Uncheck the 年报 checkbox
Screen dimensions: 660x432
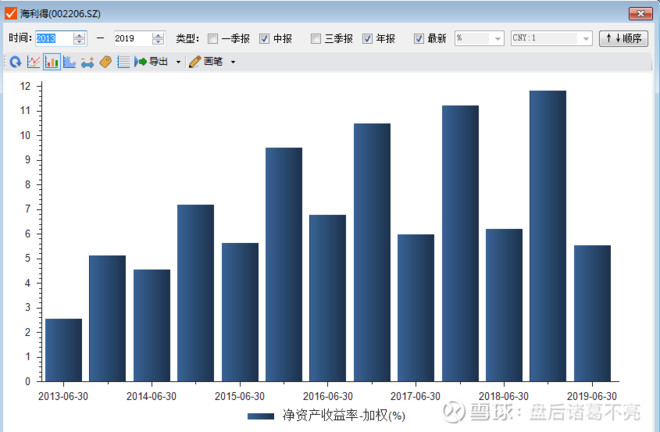367,39
